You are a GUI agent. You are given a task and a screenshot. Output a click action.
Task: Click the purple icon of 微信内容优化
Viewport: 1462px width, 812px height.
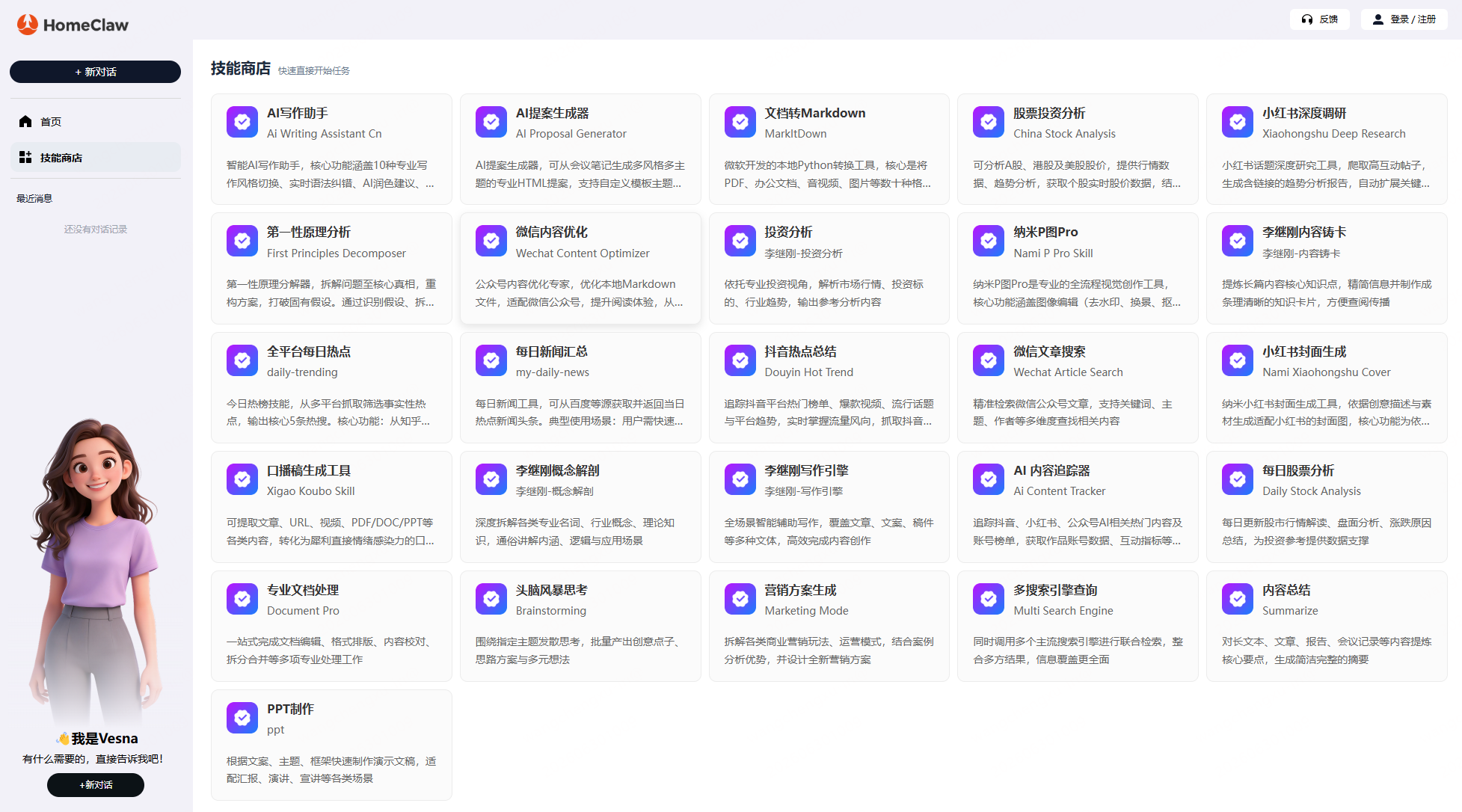click(491, 241)
